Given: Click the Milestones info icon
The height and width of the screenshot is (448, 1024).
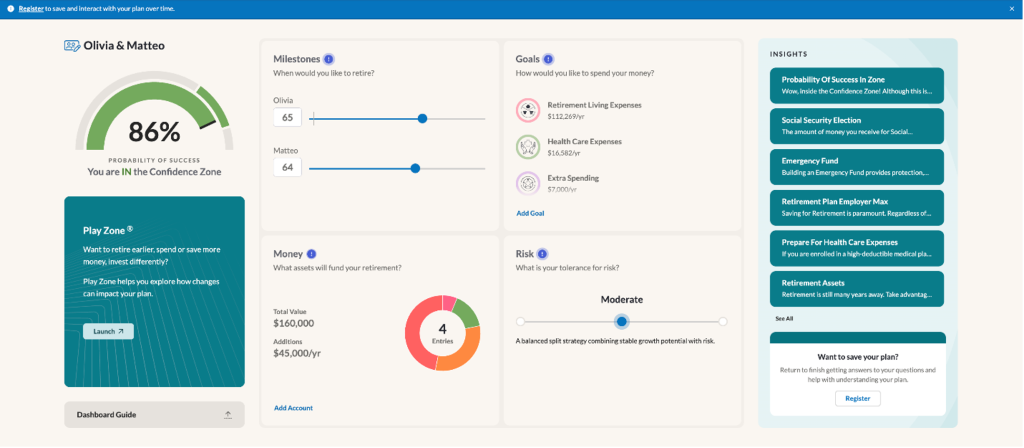Looking at the screenshot, I should [x=329, y=59].
